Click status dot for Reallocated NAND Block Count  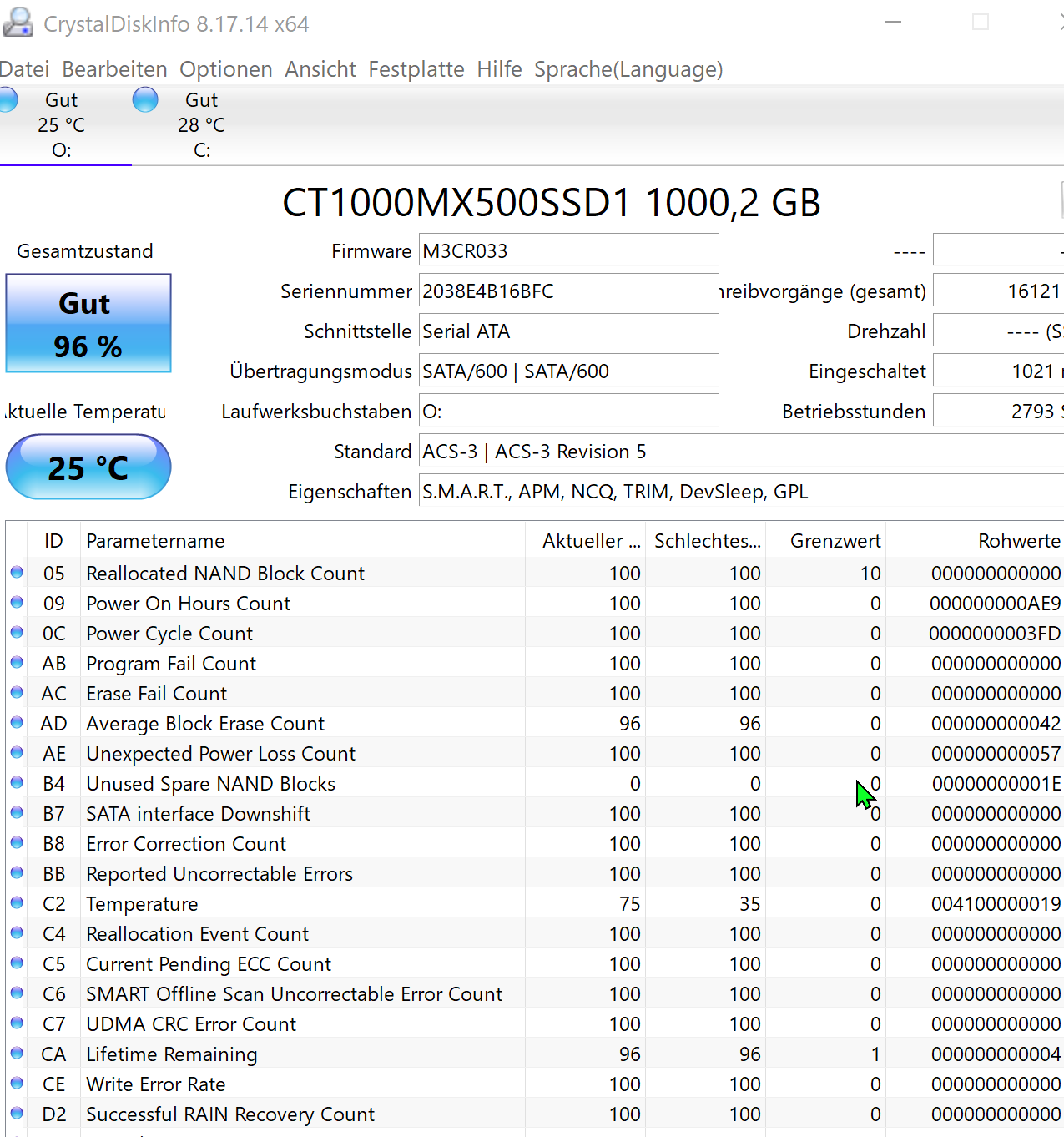point(17,573)
